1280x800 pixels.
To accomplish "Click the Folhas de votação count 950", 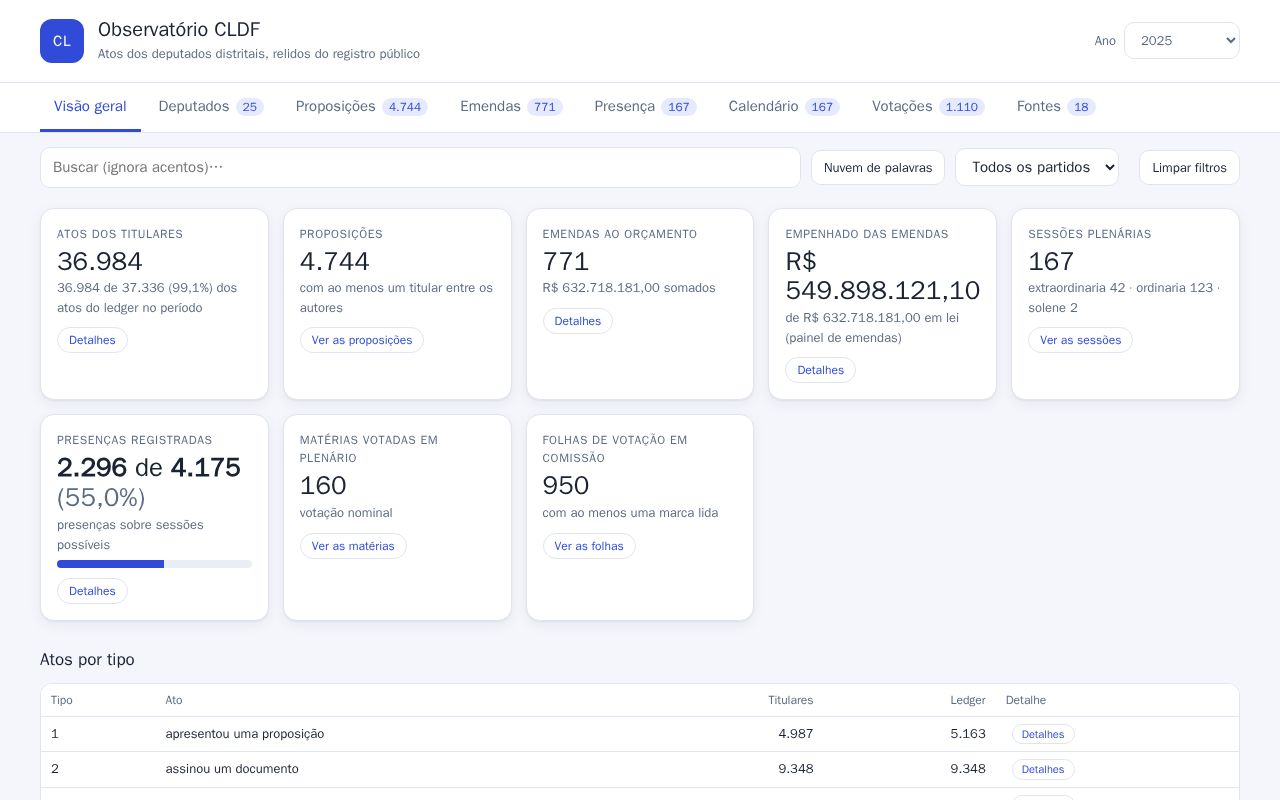I will click(566, 486).
